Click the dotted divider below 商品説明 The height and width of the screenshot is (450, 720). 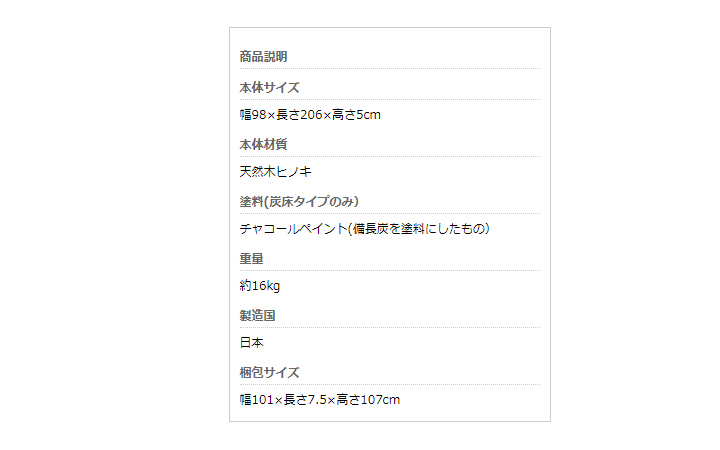[390, 69]
